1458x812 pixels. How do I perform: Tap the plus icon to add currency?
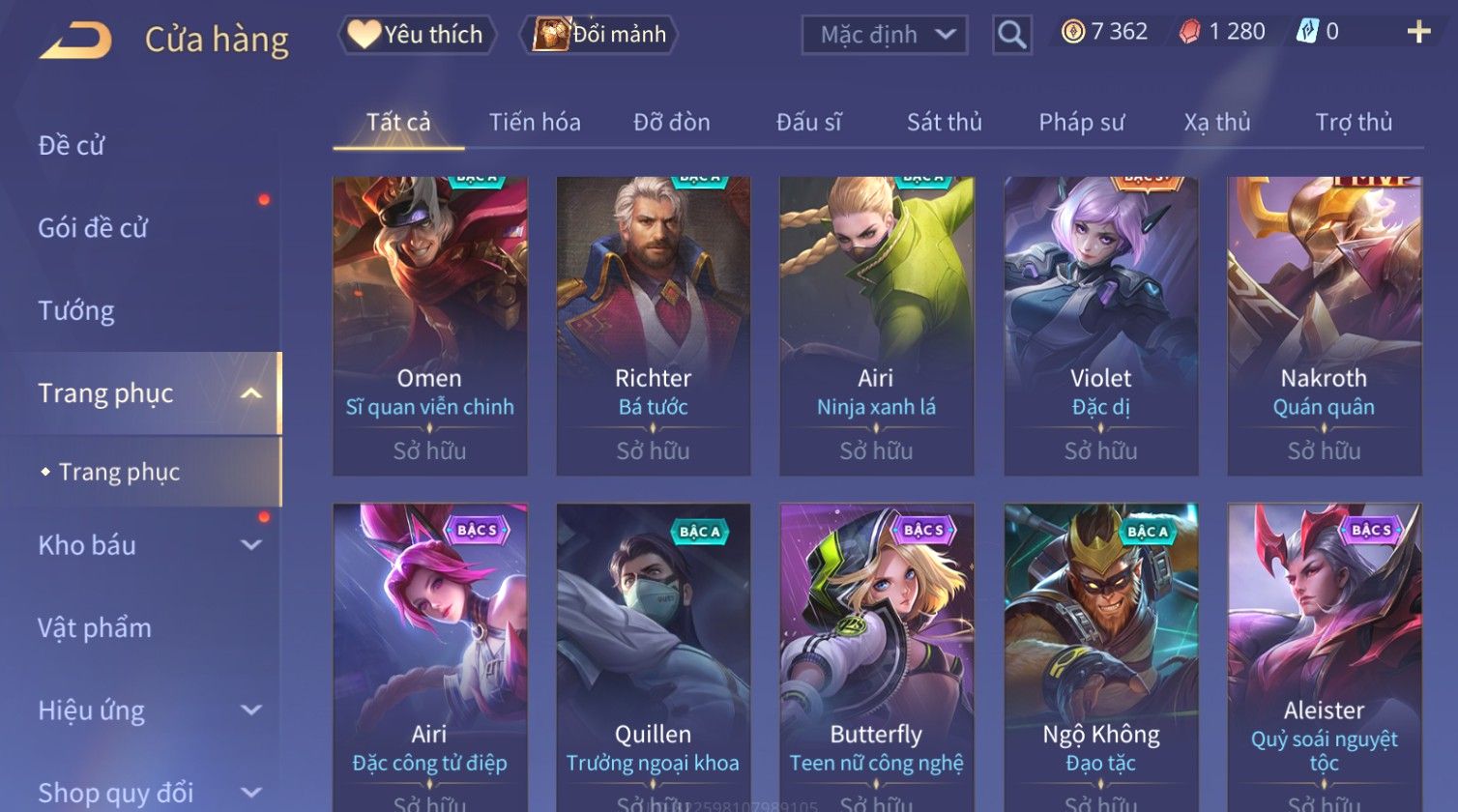point(1418,33)
